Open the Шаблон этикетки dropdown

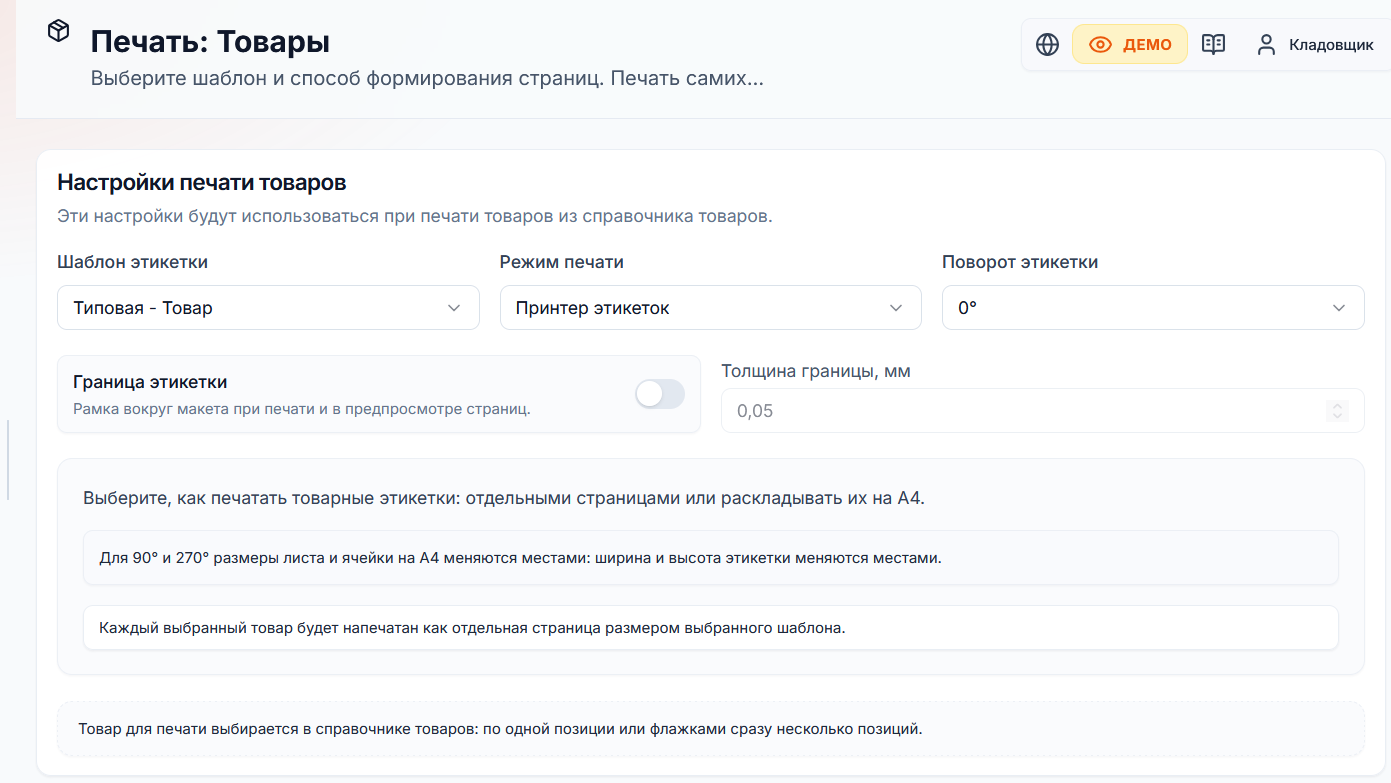(268, 308)
